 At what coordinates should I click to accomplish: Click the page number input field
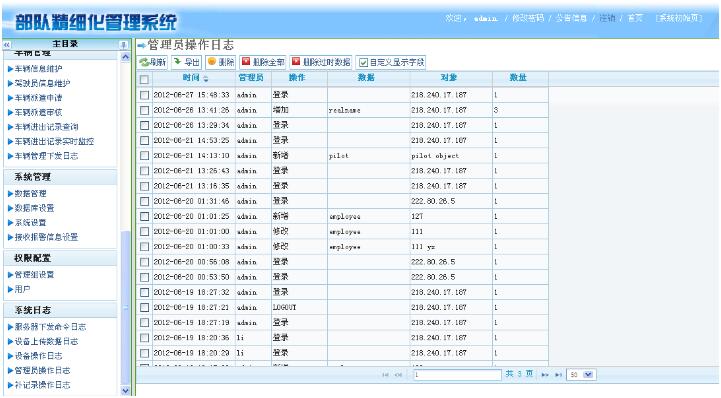point(457,375)
